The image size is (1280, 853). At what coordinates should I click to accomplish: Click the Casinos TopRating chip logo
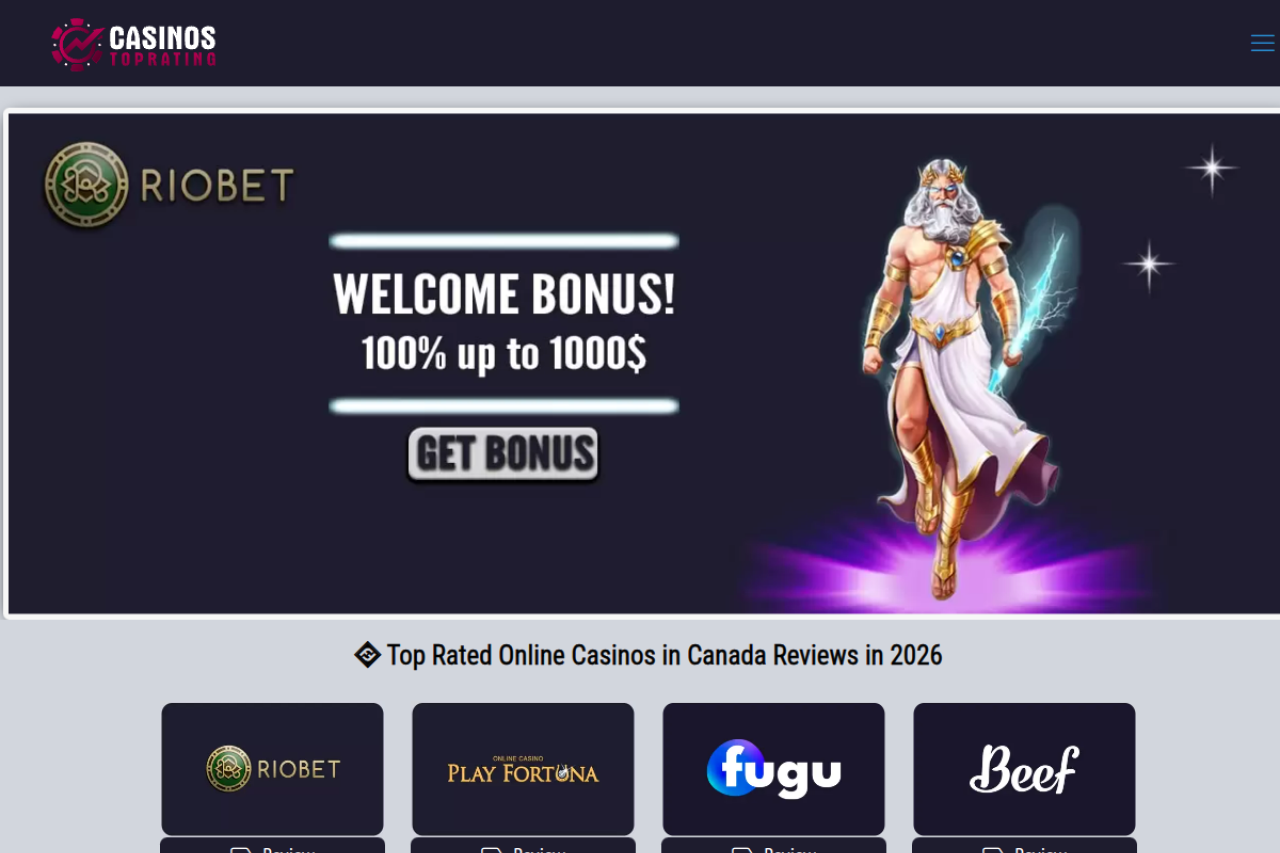point(77,44)
